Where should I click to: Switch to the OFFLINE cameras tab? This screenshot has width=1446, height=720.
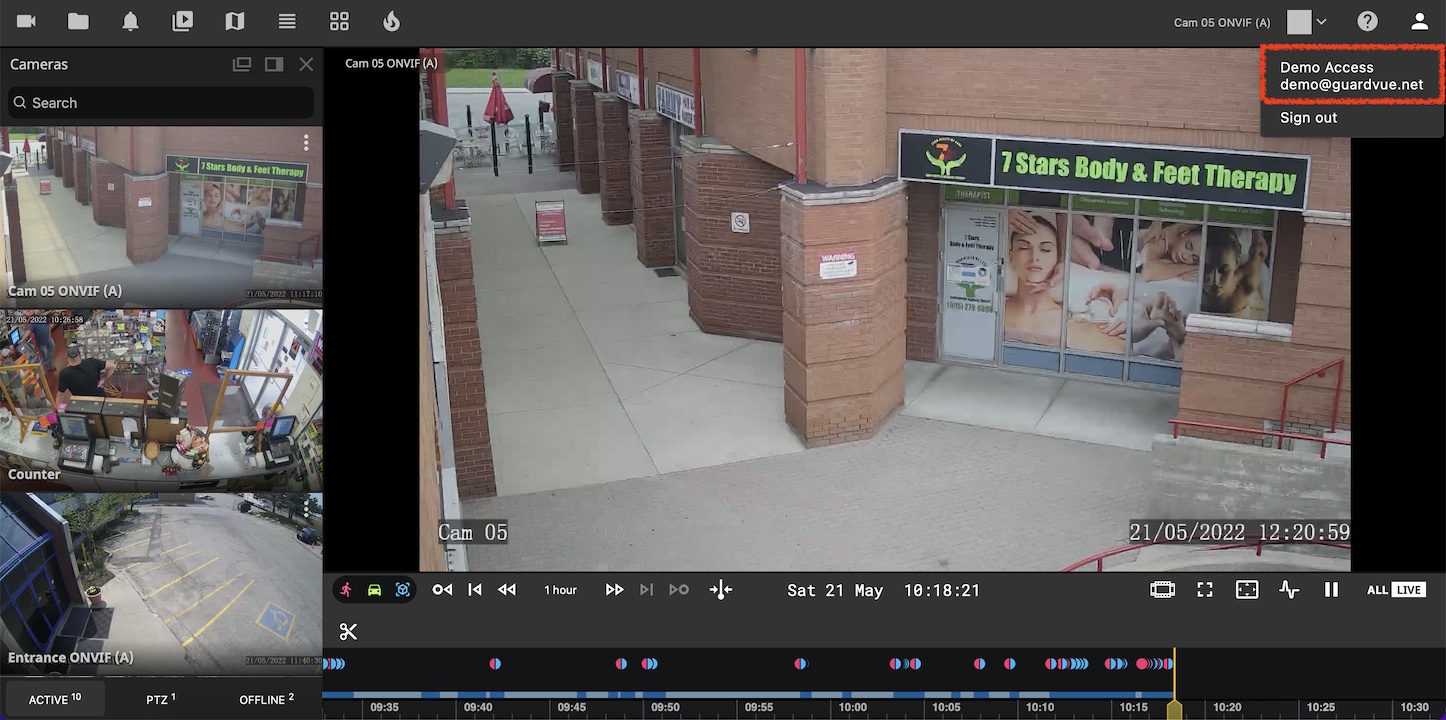click(x=266, y=699)
